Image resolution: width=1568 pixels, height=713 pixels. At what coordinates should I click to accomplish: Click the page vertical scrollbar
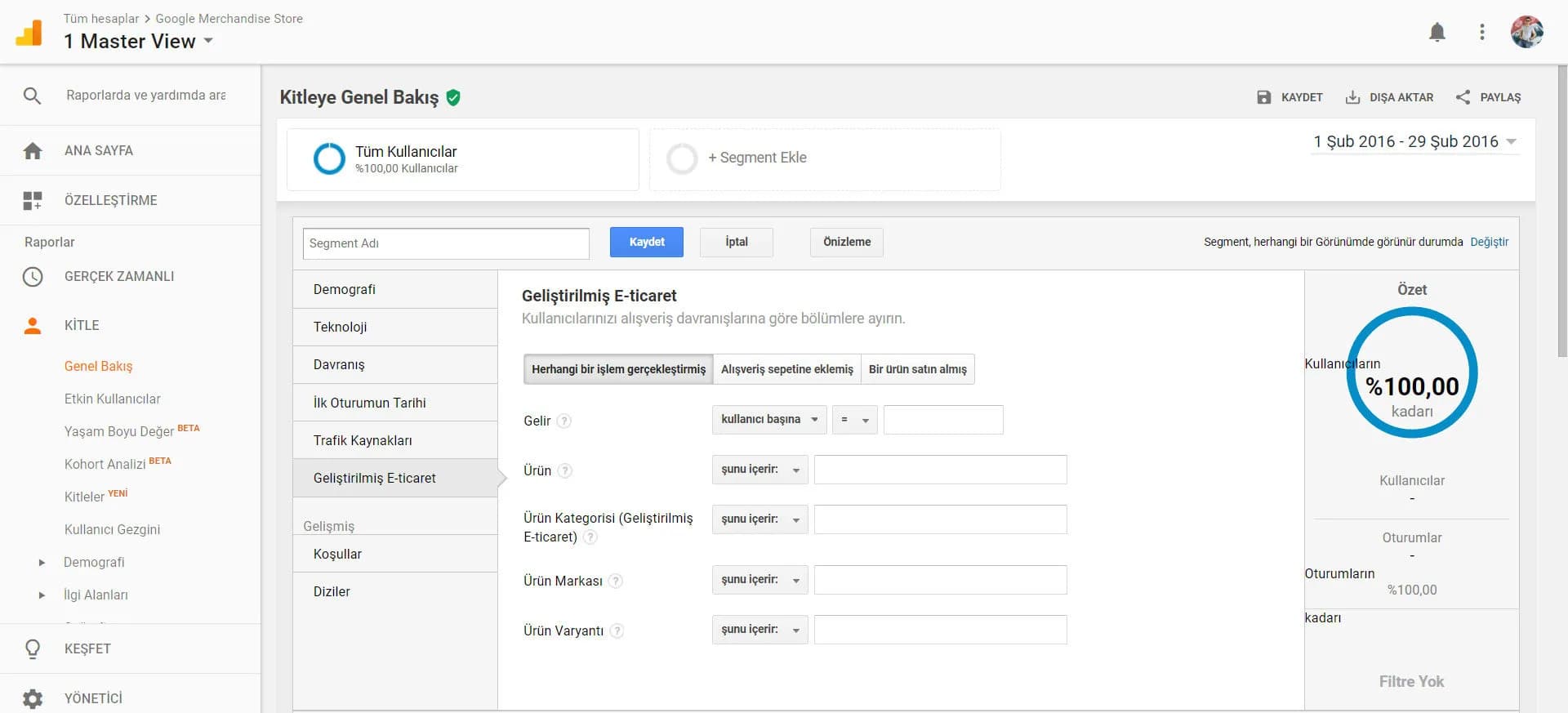pos(1562,212)
